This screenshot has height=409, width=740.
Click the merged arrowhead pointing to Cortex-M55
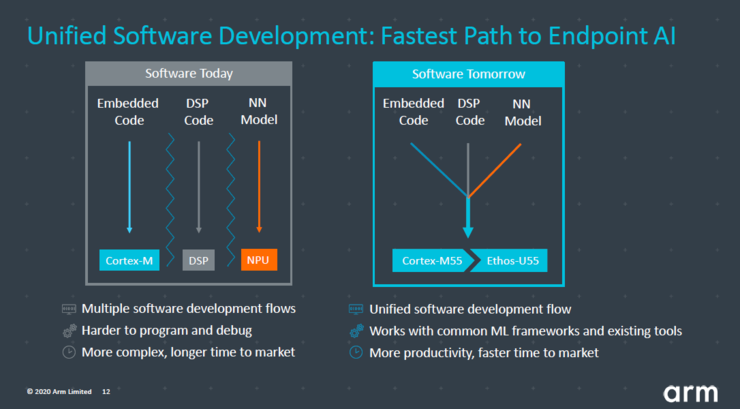467,231
